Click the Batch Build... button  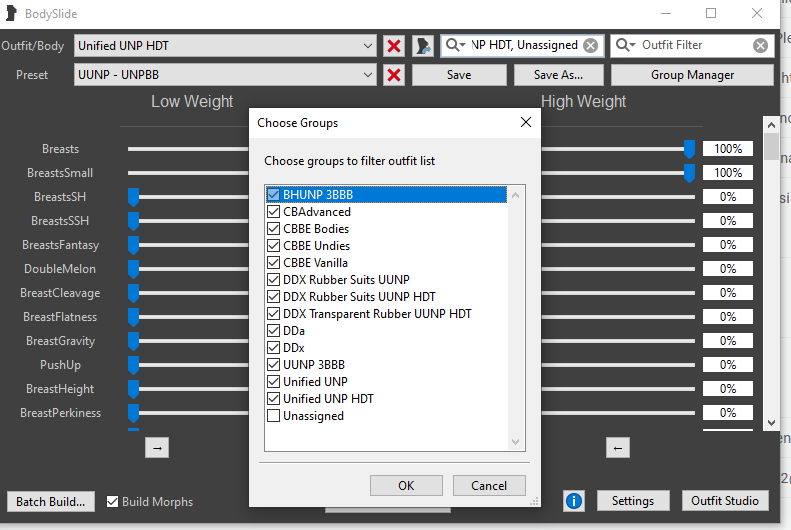50,502
